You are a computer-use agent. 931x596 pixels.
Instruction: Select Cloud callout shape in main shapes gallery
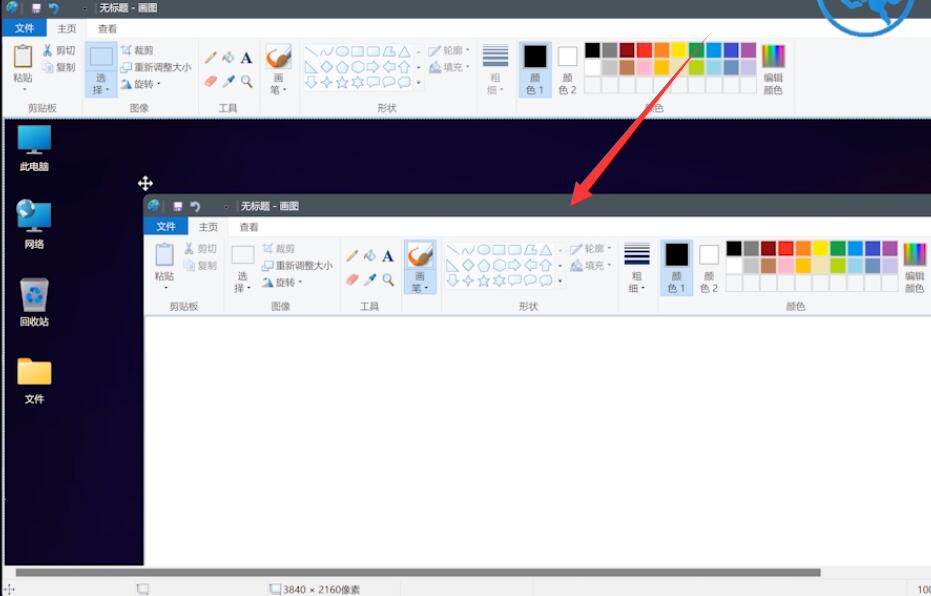point(404,83)
